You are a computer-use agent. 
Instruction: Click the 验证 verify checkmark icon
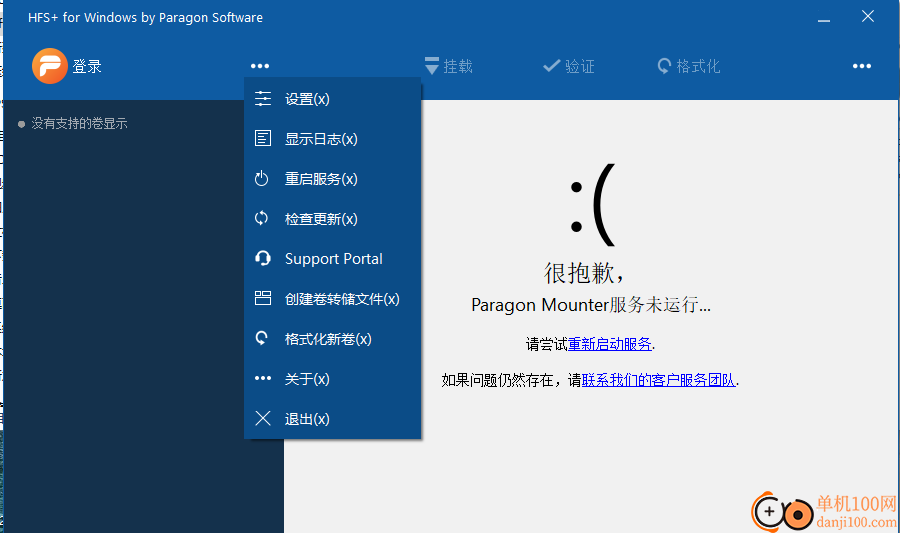point(552,66)
